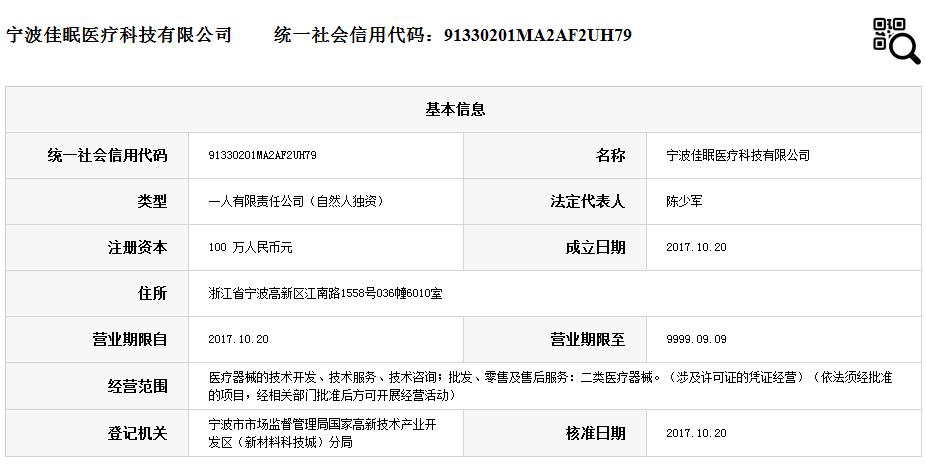Click the 营业期限自 label
The image size is (926, 465).
coord(130,340)
